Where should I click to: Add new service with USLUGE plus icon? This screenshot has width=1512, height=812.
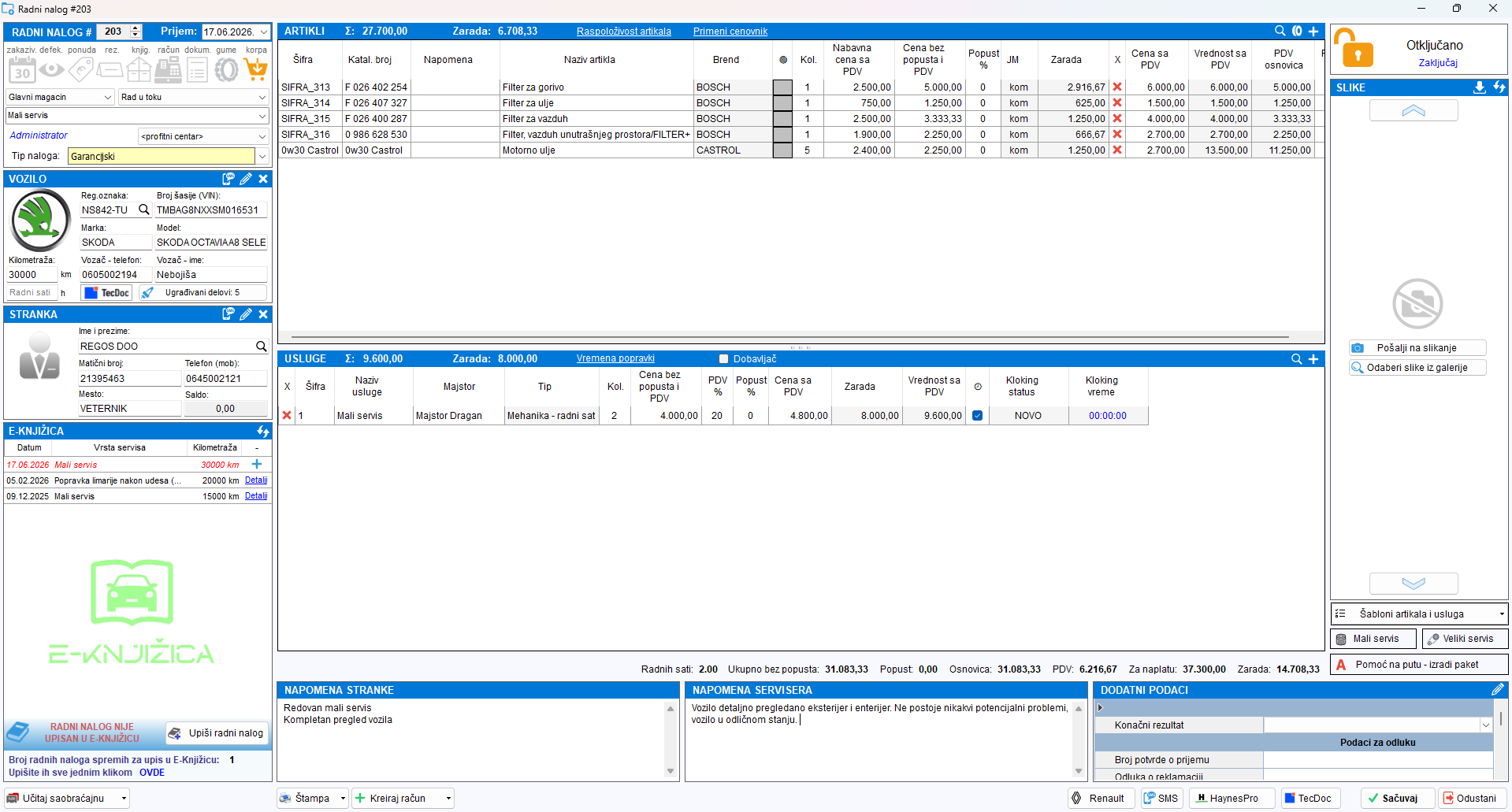pyautogui.click(x=1313, y=359)
